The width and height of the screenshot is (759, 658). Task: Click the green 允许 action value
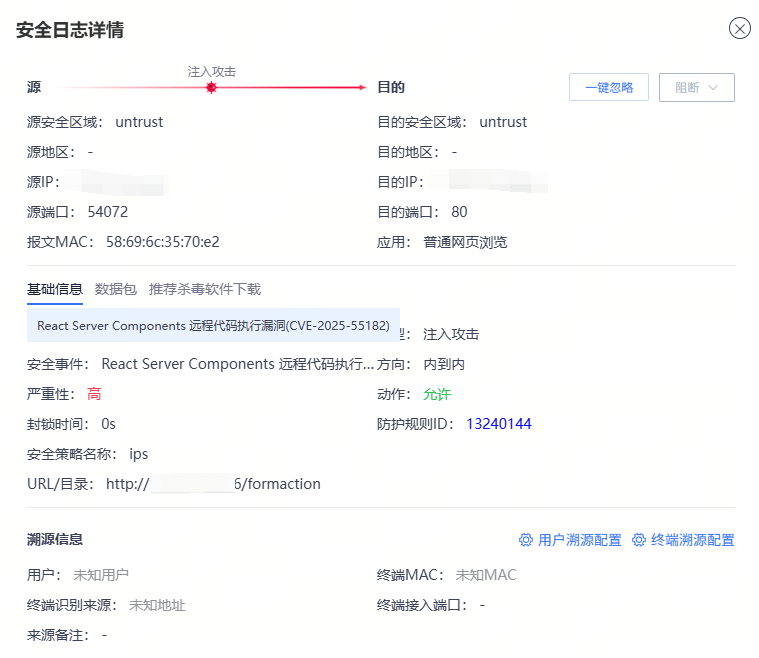click(x=437, y=394)
